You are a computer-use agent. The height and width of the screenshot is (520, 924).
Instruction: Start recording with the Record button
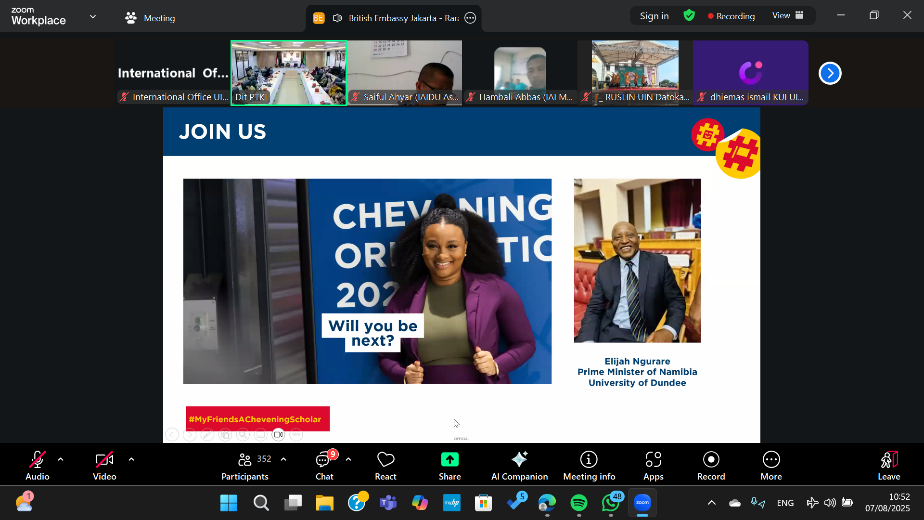[x=711, y=465]
